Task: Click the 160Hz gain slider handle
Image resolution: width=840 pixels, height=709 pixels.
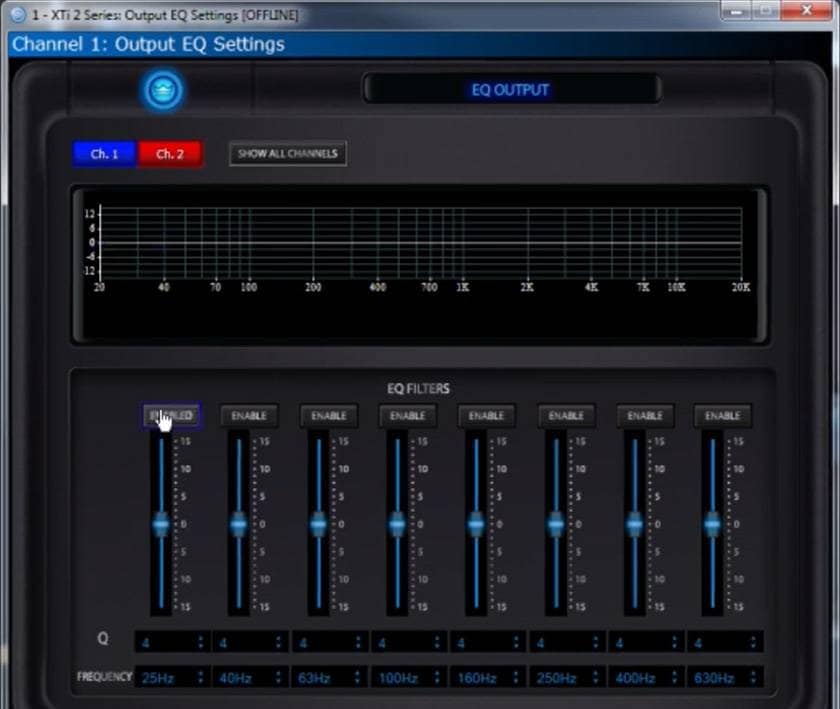Action: tap(476, 524)
